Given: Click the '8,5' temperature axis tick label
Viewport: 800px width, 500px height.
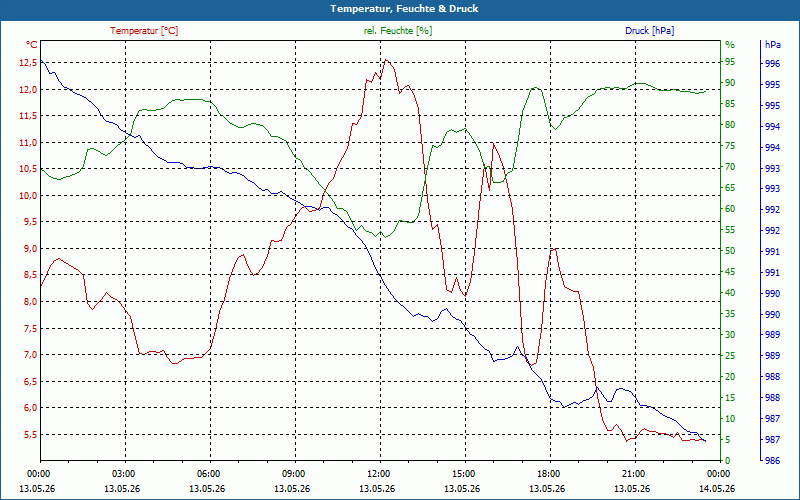Looking at the screenshot, I should tap(30, 275).
